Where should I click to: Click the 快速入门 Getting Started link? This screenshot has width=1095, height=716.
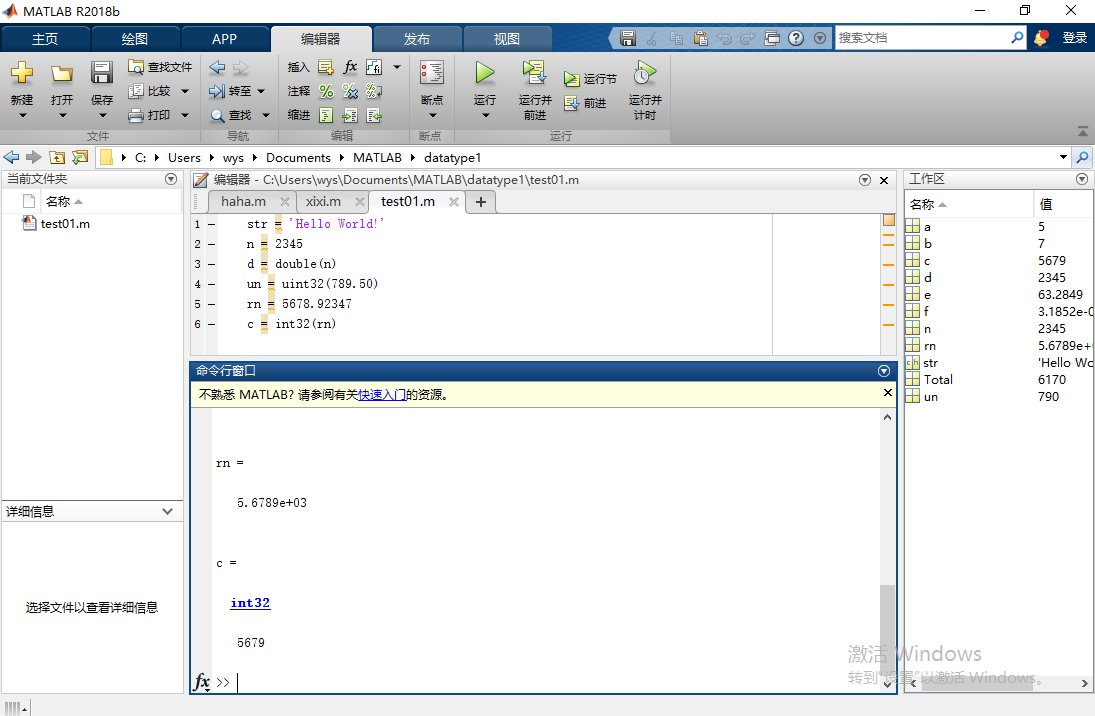(381, 395)
